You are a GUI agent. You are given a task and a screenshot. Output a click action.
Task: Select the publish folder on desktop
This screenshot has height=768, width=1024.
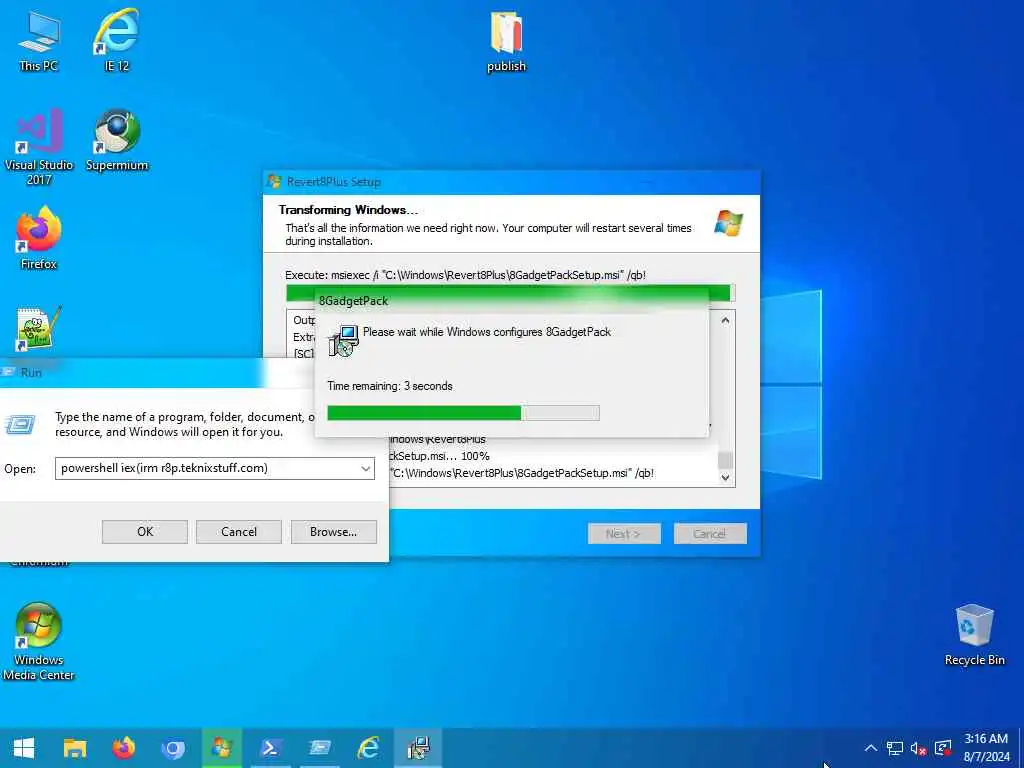pos(506,40)
